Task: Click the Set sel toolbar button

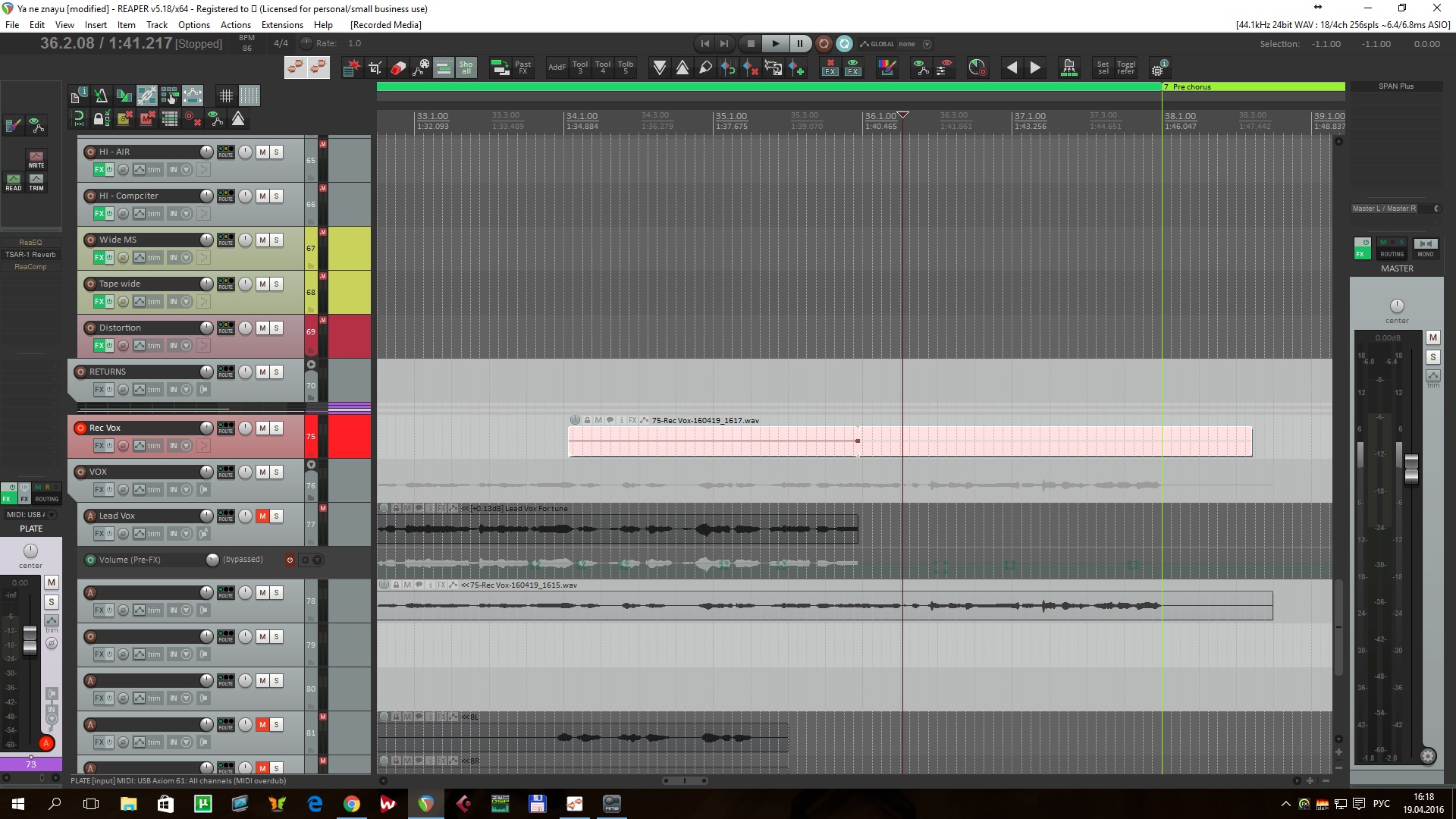Action: (1103, 68)
